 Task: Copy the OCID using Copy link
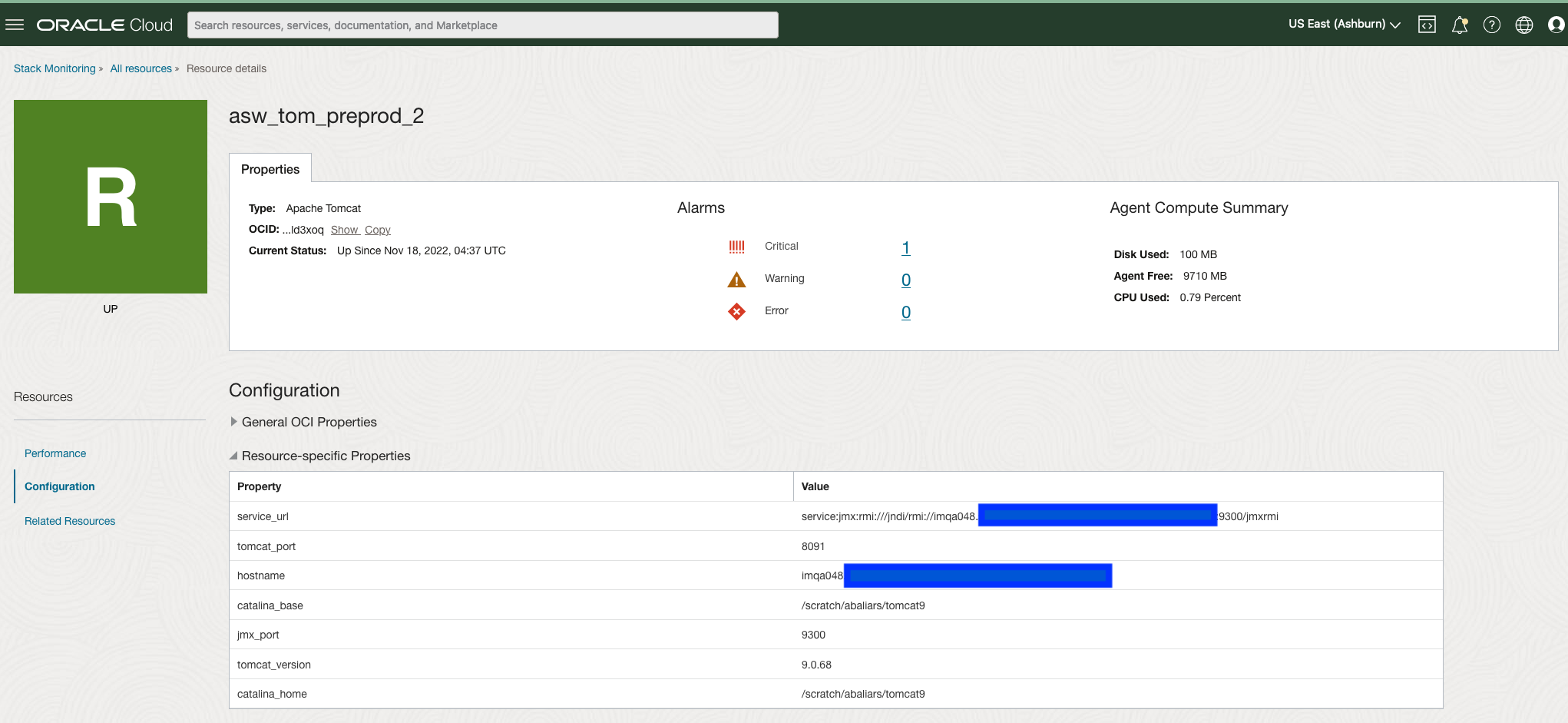pos(377,230)
